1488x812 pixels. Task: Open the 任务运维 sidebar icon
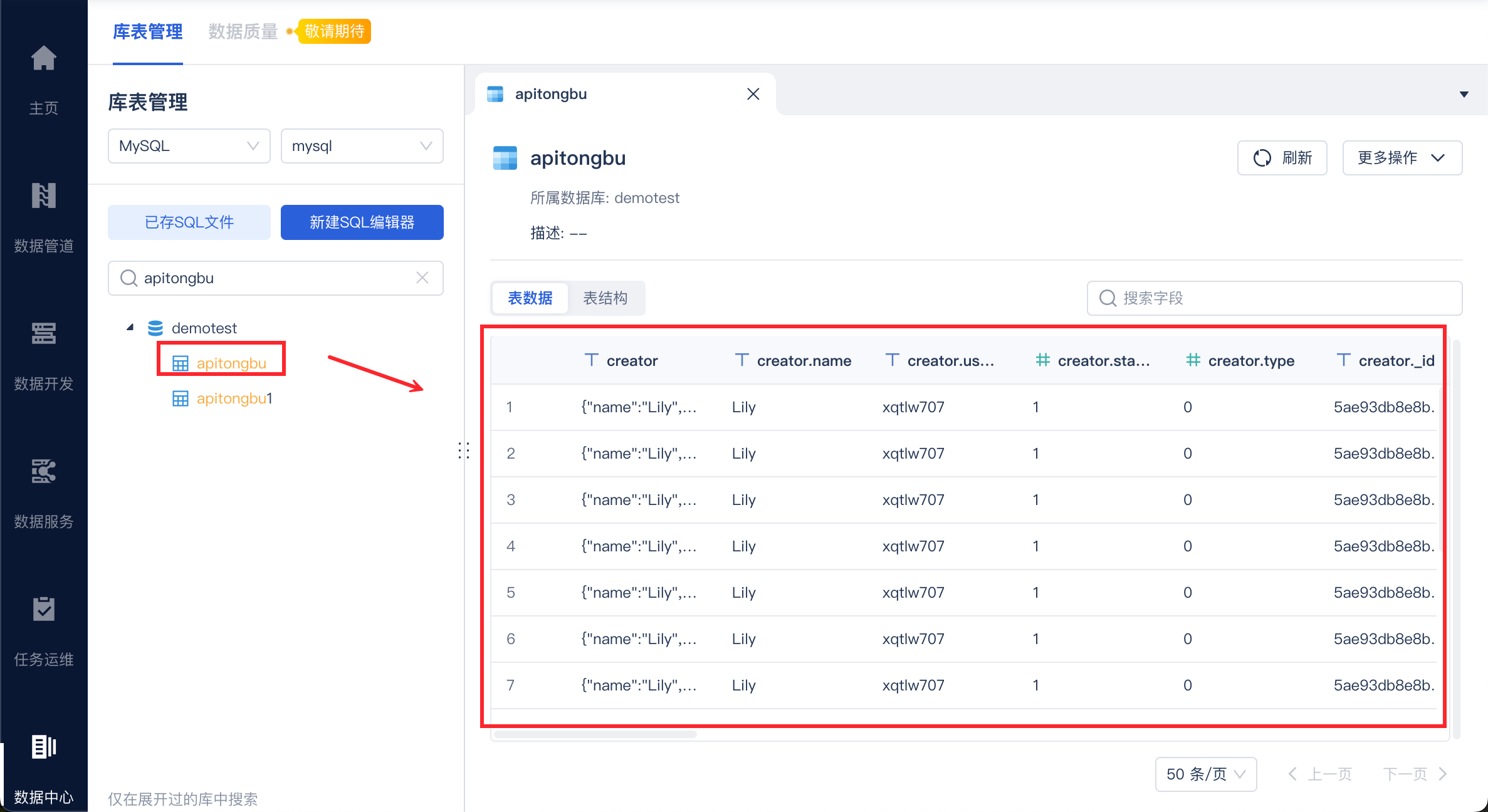(x=43, y=610)
